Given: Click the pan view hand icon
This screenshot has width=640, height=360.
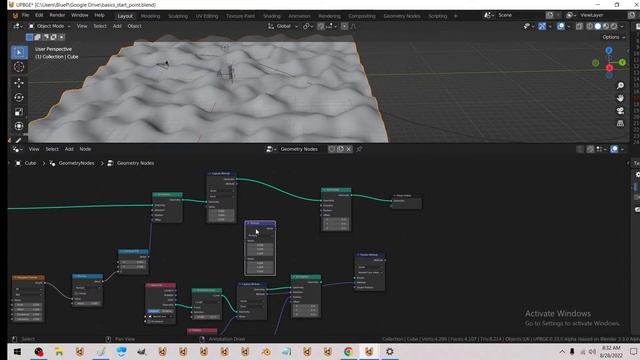Looking at the screenshot, I should [620, 98].
